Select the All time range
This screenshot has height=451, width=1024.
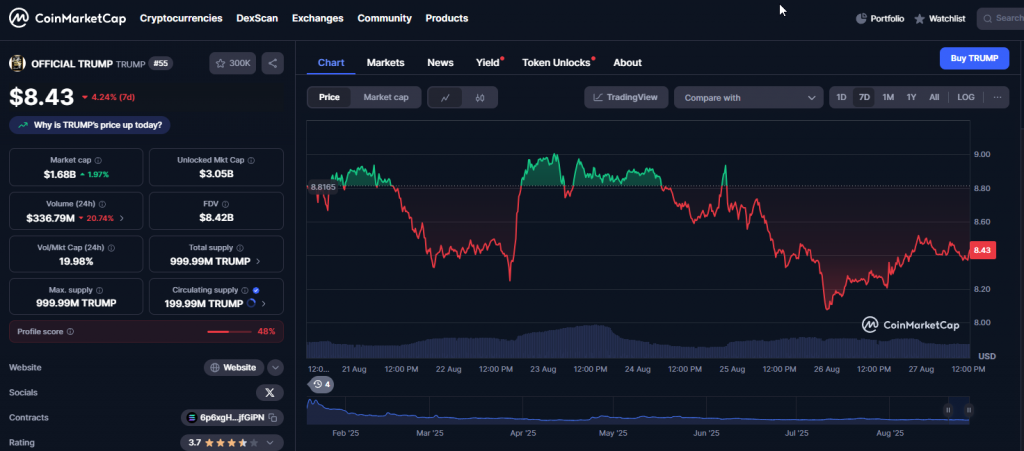click(934, 97)
